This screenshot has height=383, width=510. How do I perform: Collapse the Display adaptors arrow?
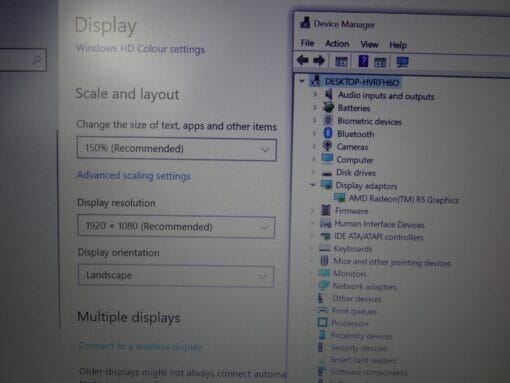coord(313,185)
